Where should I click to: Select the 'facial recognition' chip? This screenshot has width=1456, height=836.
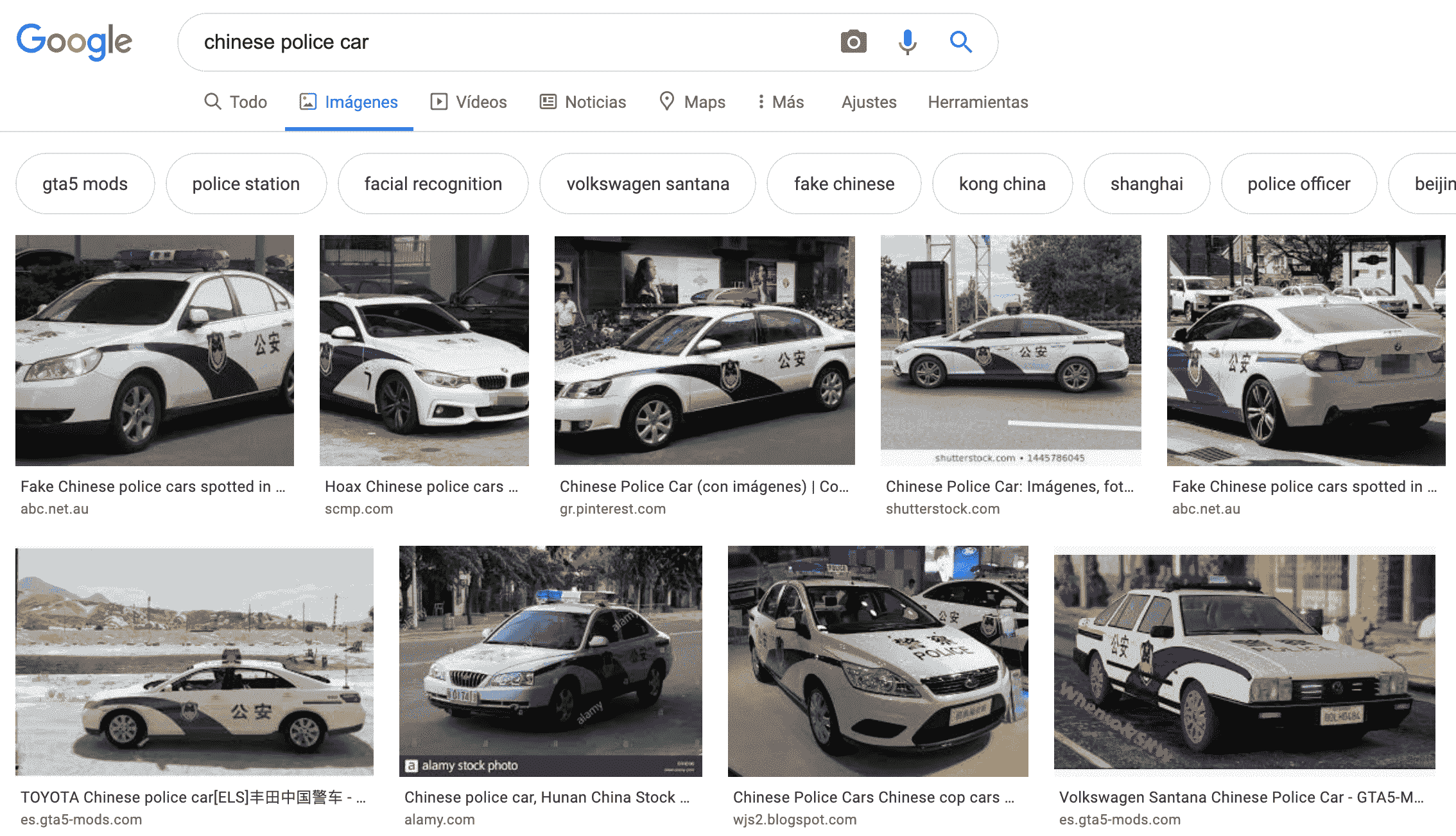click(x=433, y=184)
